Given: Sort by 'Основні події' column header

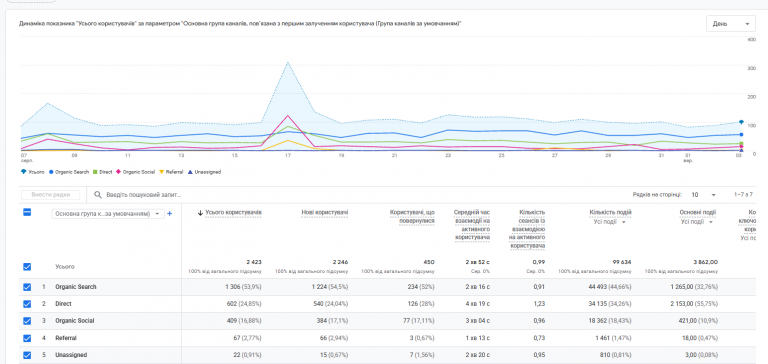Looking at the screenshot, I should click(698, 213).
